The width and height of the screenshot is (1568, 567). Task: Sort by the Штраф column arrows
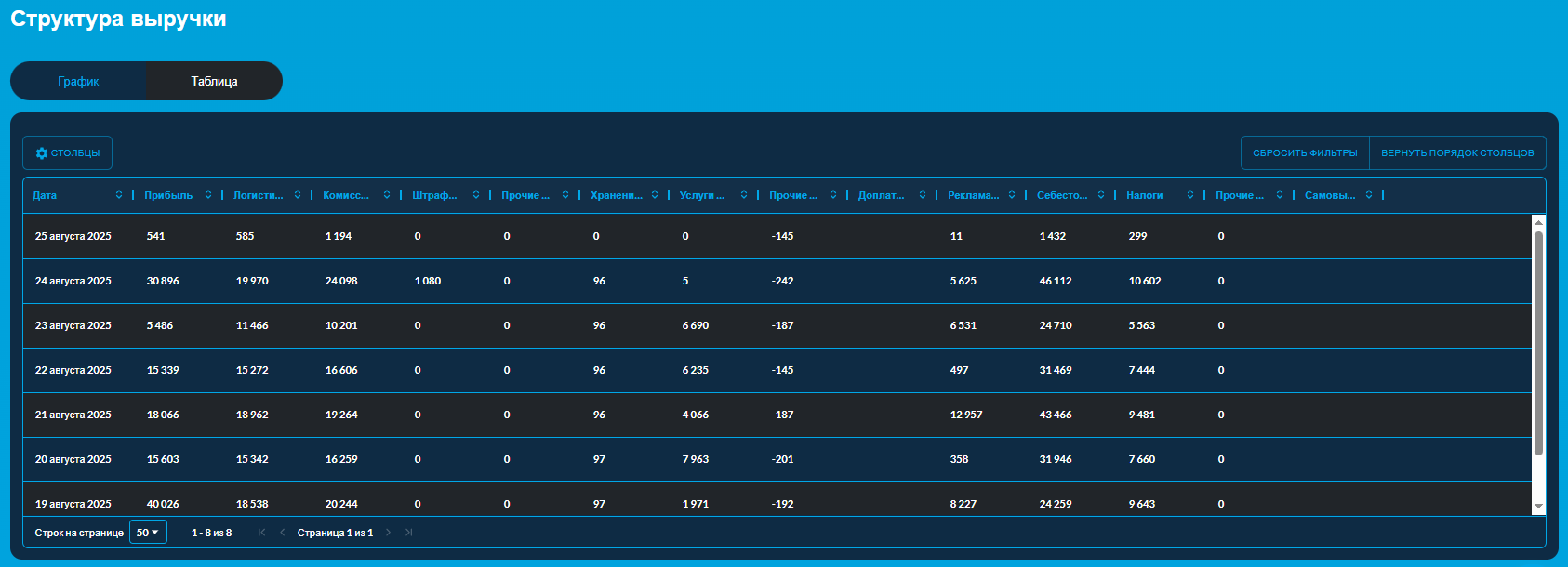[x=476, y=195]
